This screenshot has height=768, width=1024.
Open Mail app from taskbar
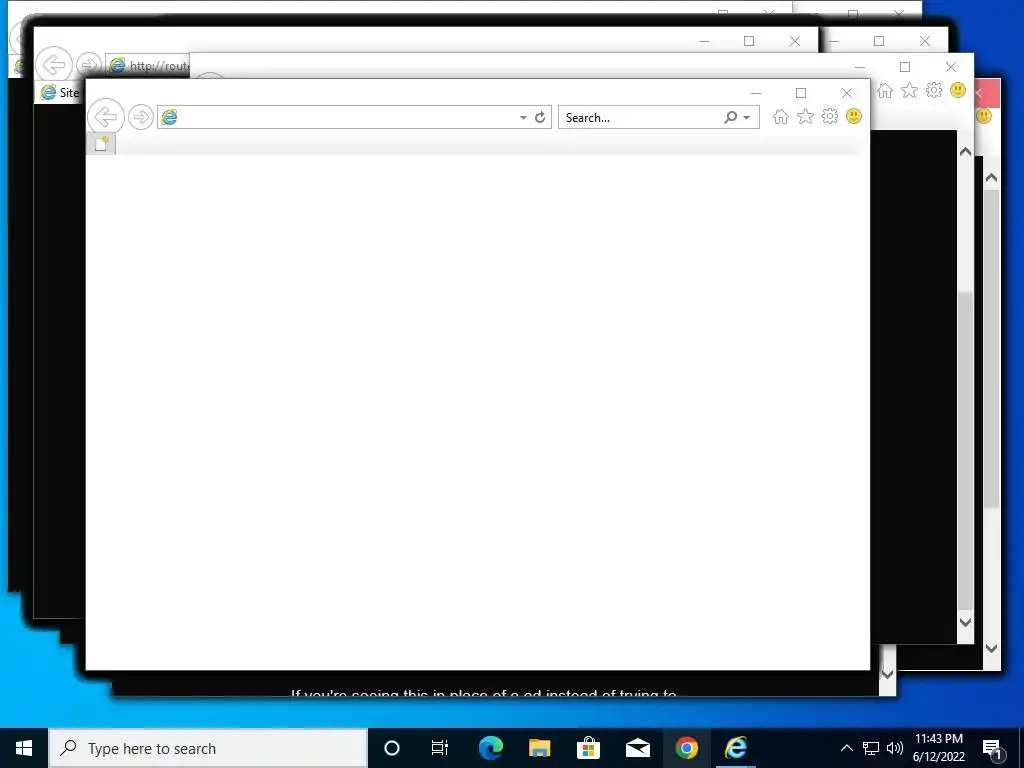[x=637, y=748]
